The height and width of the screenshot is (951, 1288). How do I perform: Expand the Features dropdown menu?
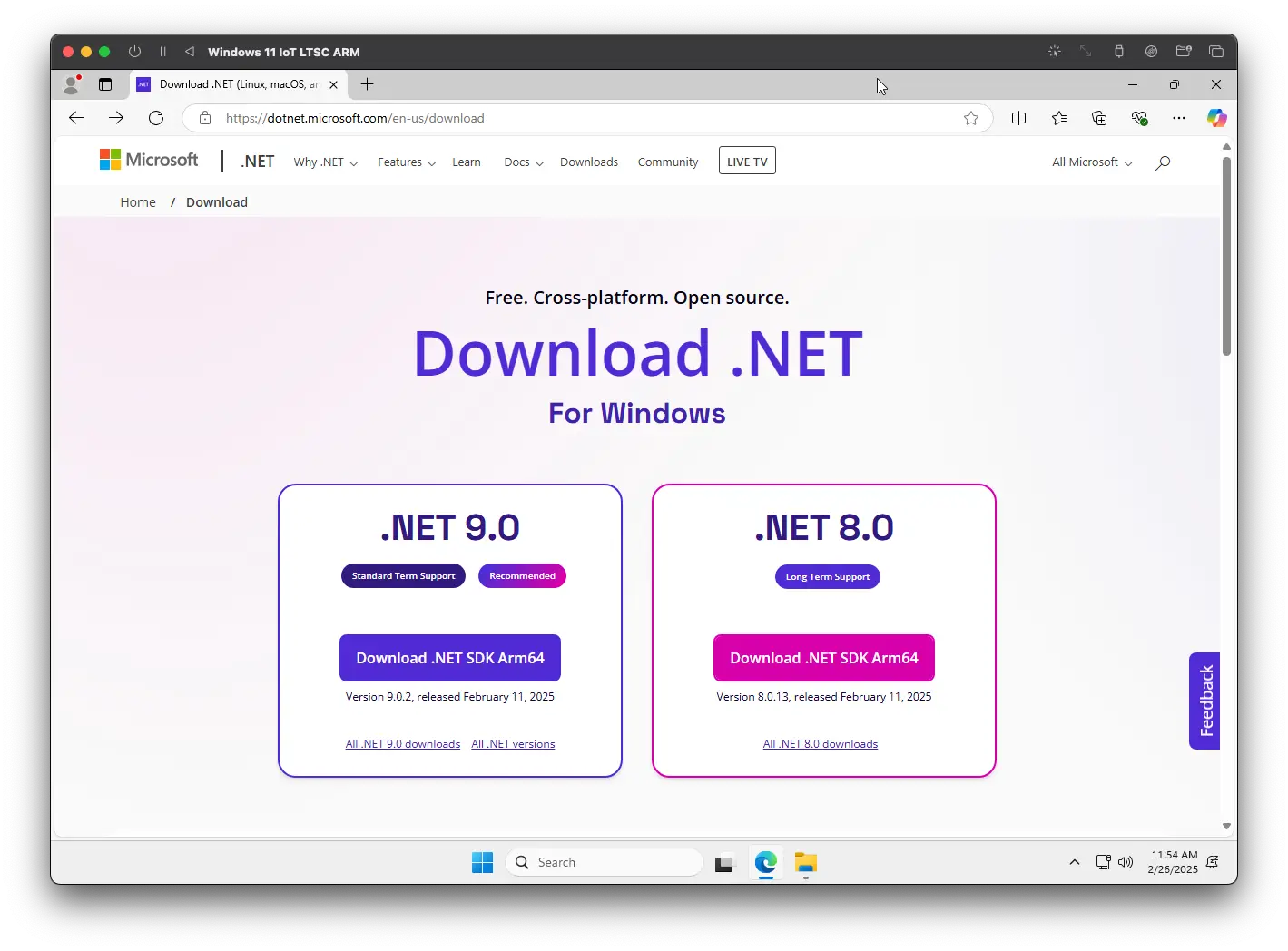point(406,162)
